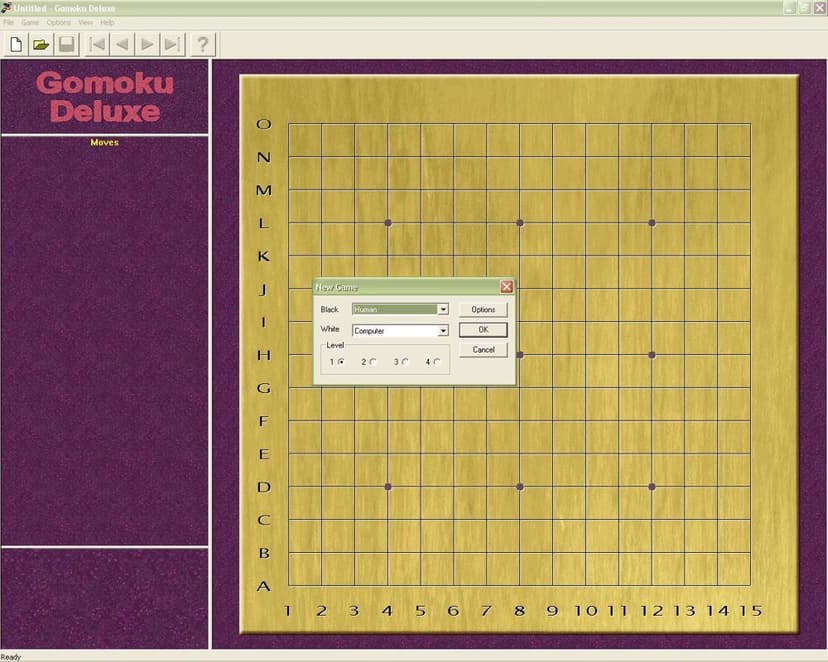Click the star point at row D column 12
This screenshot has height=662, width=828.
[652, 487]
